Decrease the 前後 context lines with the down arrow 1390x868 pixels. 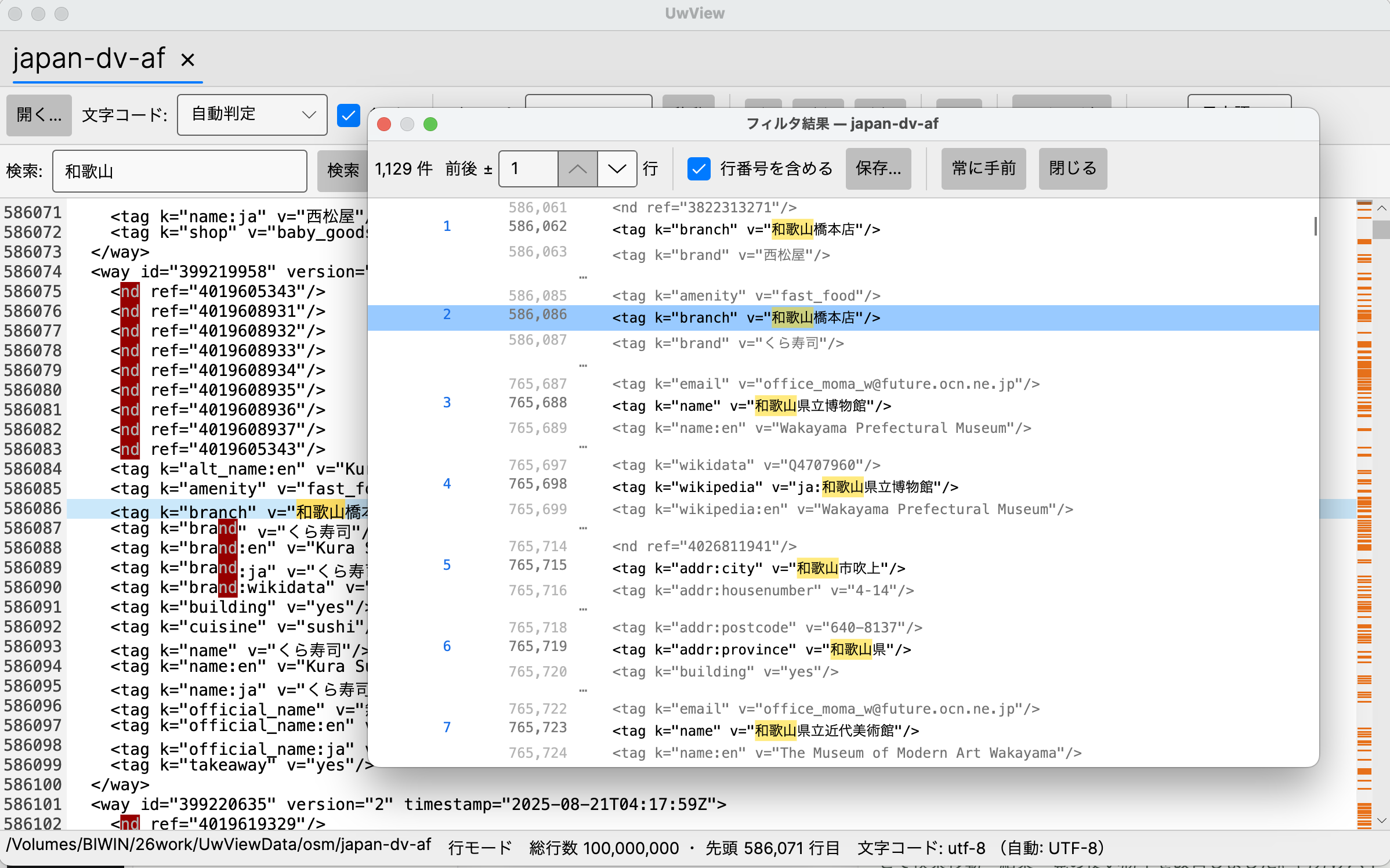pyautogui.click(x=617, y=169)
